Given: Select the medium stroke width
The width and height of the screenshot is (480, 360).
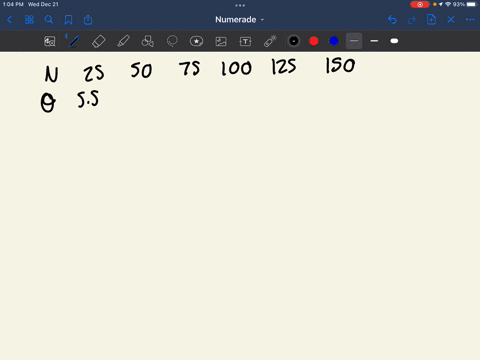Looking at the screenshot, I should click(374, 41).
